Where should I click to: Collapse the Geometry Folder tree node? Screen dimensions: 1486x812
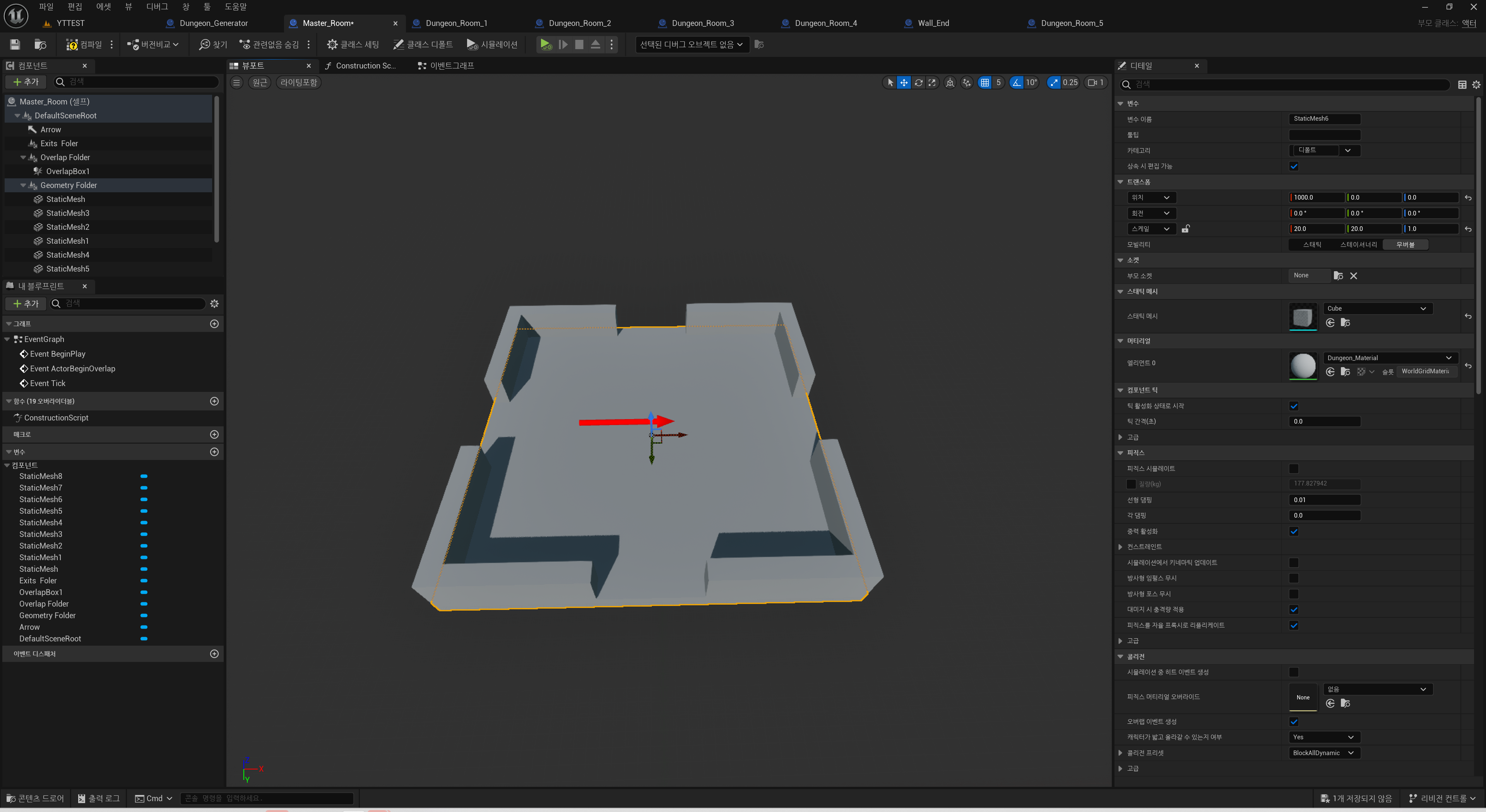[x=23, y=185]
